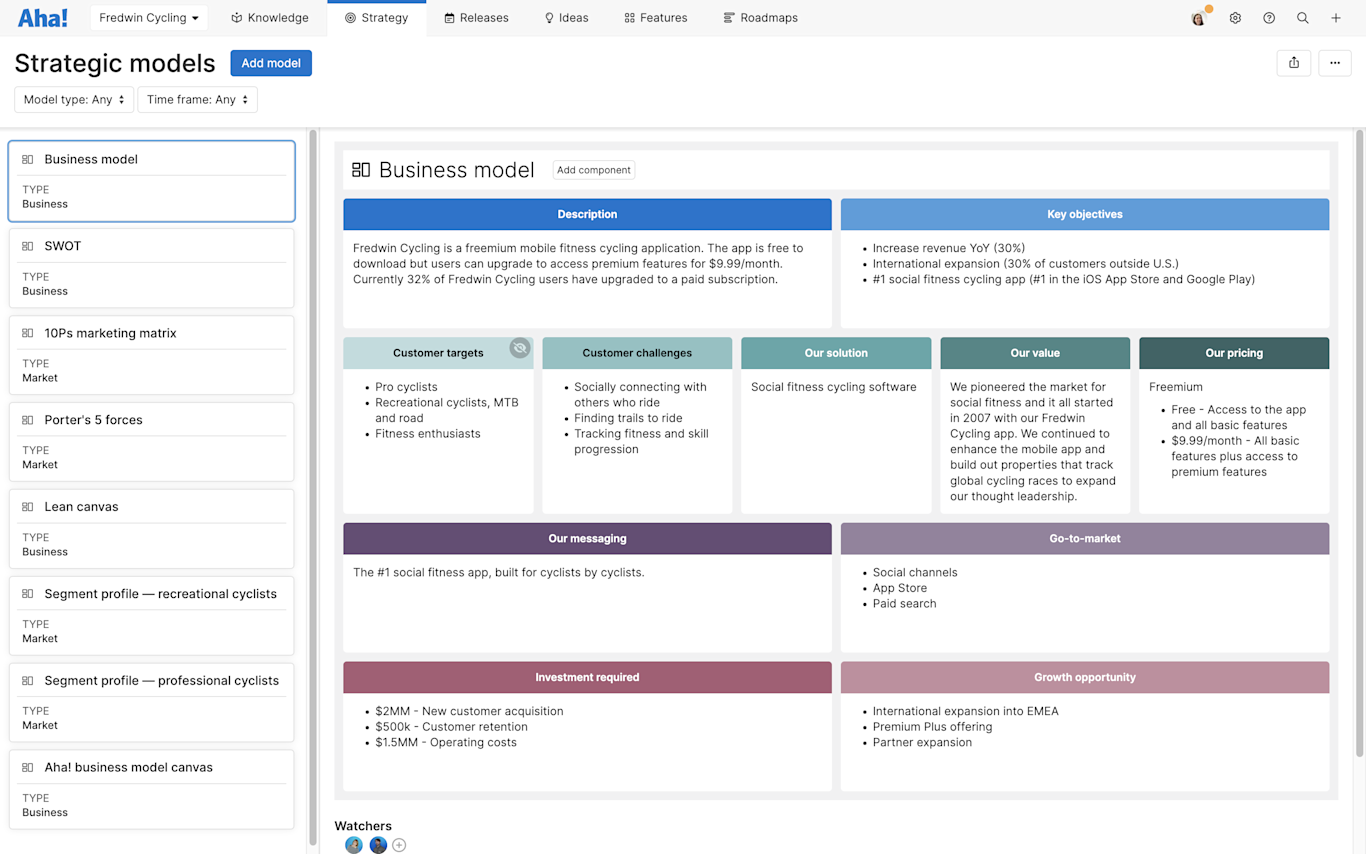Open the Model type: Any filter

pos(73,99)
